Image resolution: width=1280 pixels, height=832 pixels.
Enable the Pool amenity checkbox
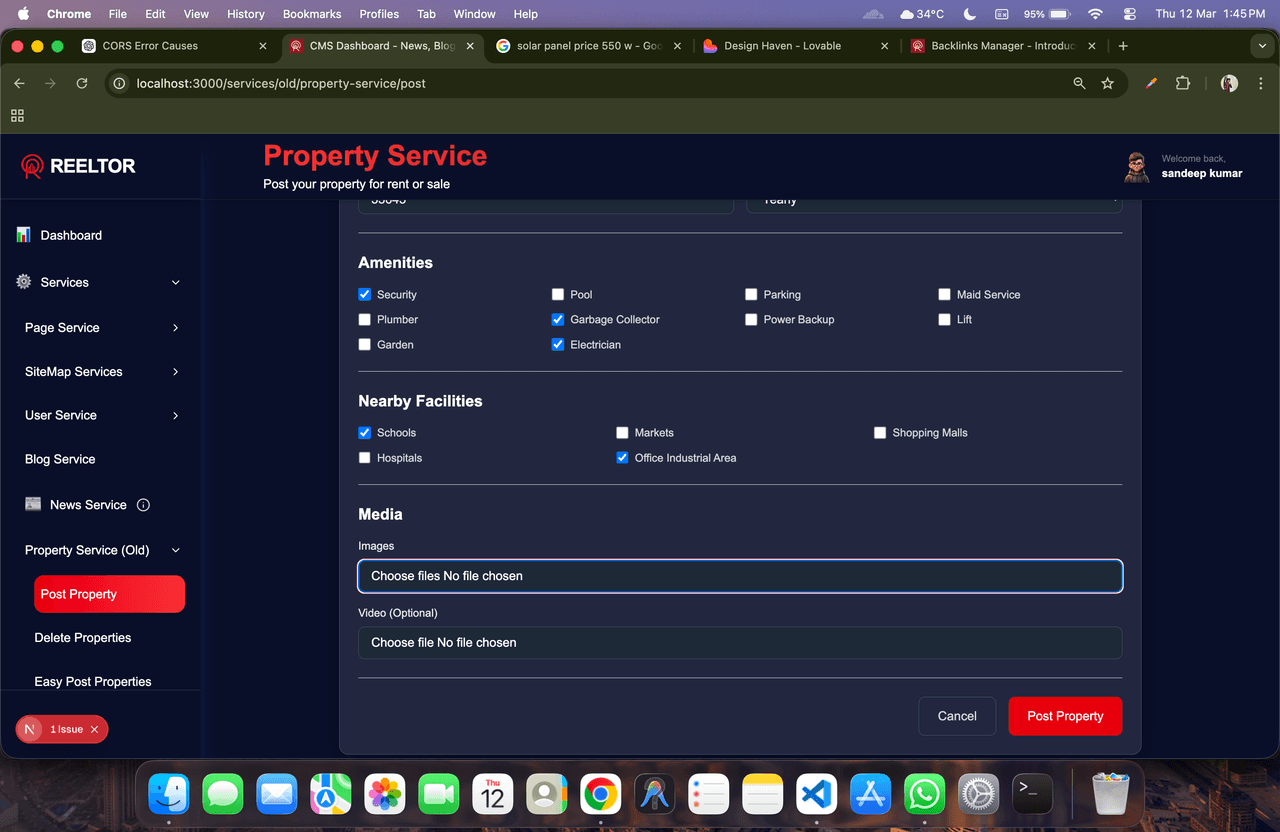coord(558,295)
